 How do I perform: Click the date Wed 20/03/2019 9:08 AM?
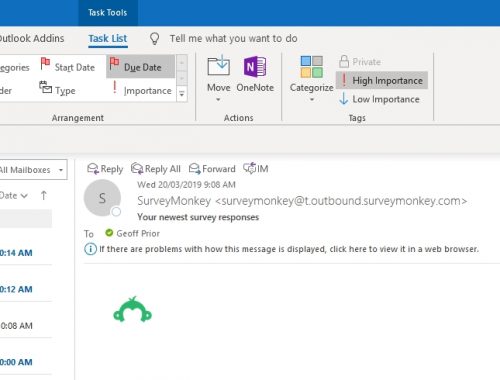pyautogui.click(x=186, y=185)
